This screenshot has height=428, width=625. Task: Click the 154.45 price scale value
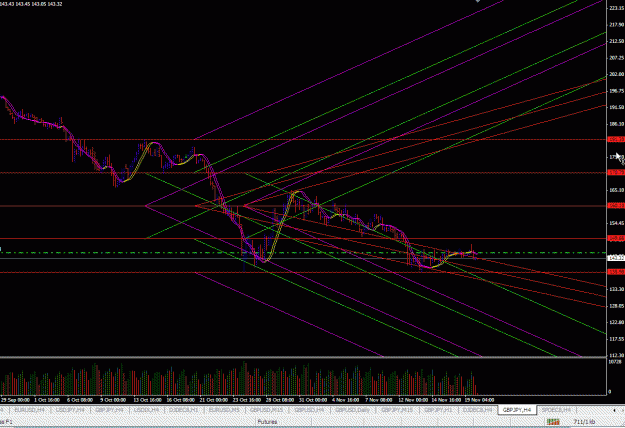pos(616,223)
